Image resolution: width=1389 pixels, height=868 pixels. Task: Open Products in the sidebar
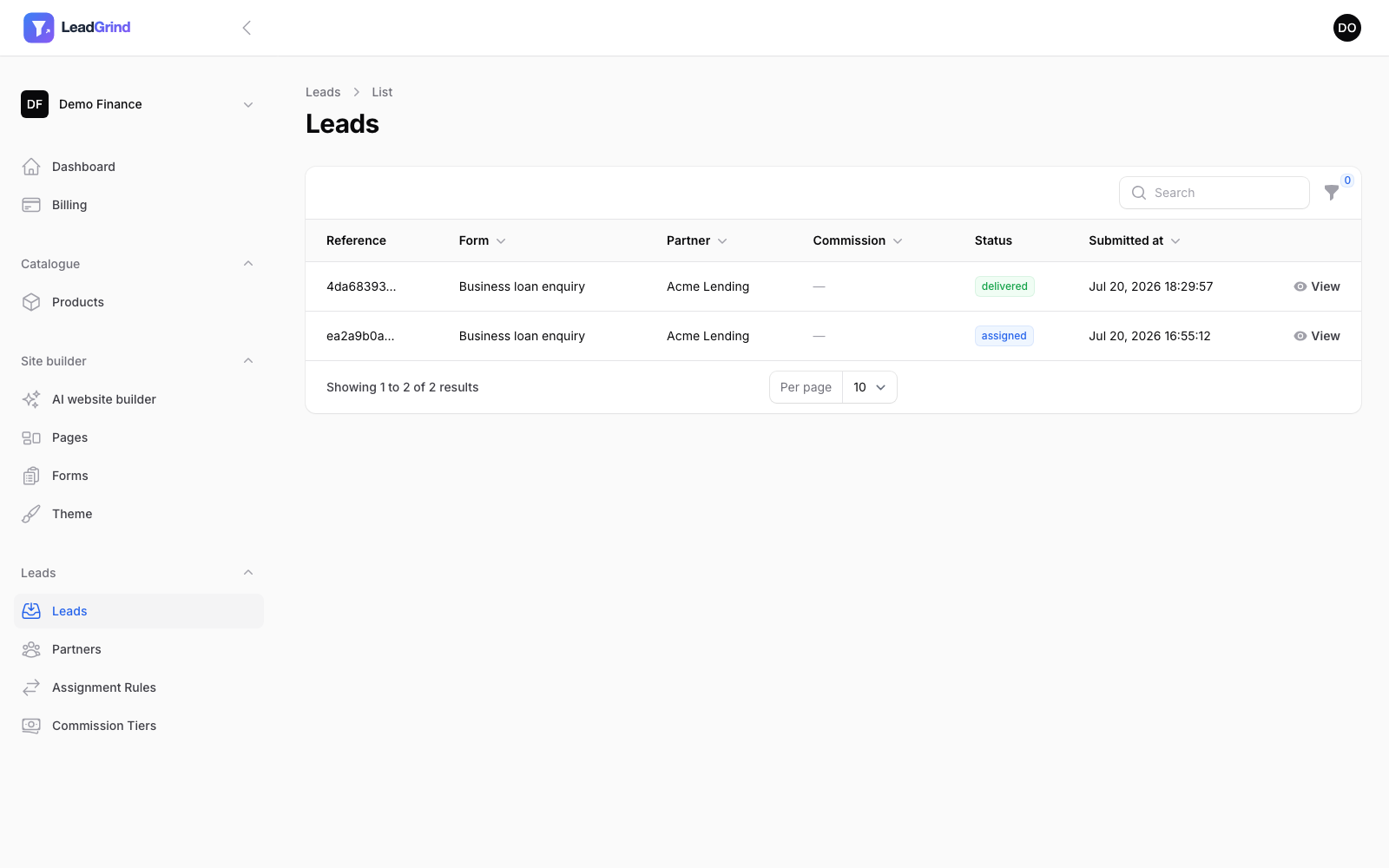click(139, 302)
